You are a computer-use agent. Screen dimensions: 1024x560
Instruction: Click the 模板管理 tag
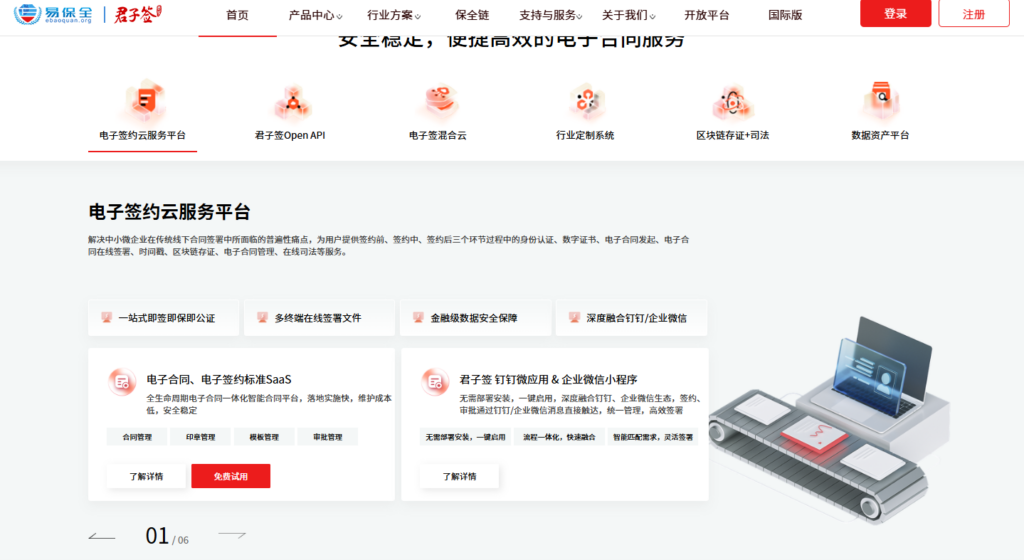point(264,437)
